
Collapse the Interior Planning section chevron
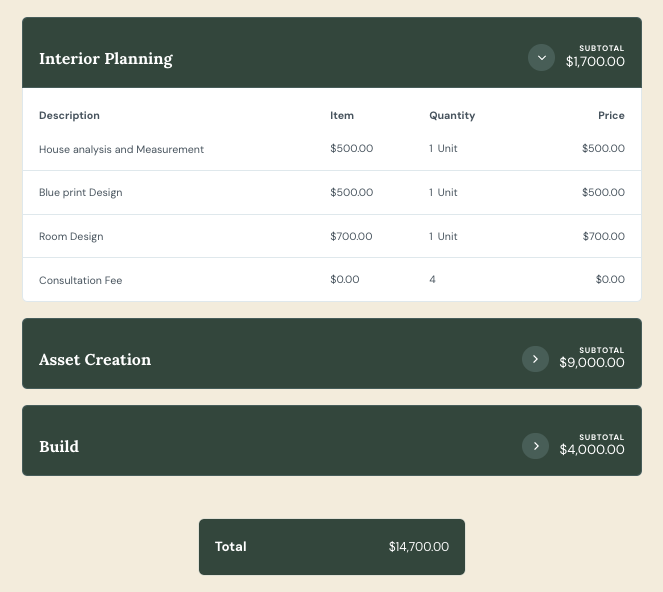tap(541, 58)
